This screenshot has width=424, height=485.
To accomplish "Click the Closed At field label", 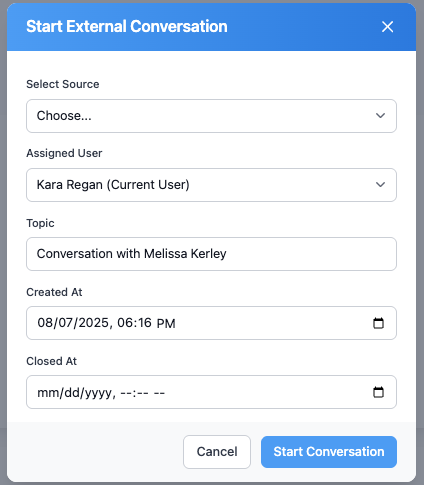I will coord(52,361).
